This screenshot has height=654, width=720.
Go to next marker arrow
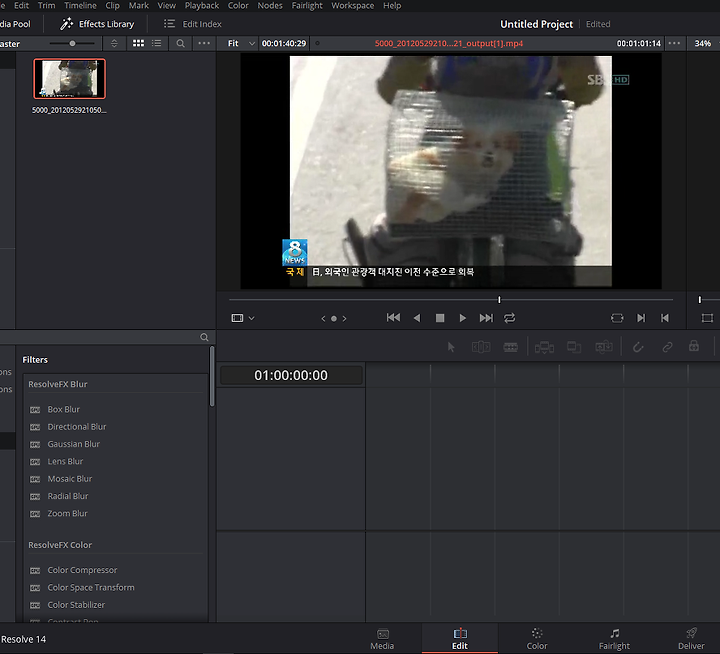tap(344, 318)
